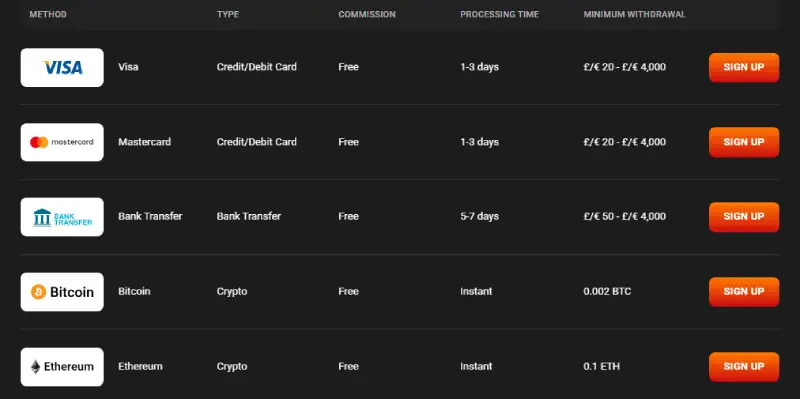Select the Mastercard method name text
800x399 pixels.
click(144, 142)
